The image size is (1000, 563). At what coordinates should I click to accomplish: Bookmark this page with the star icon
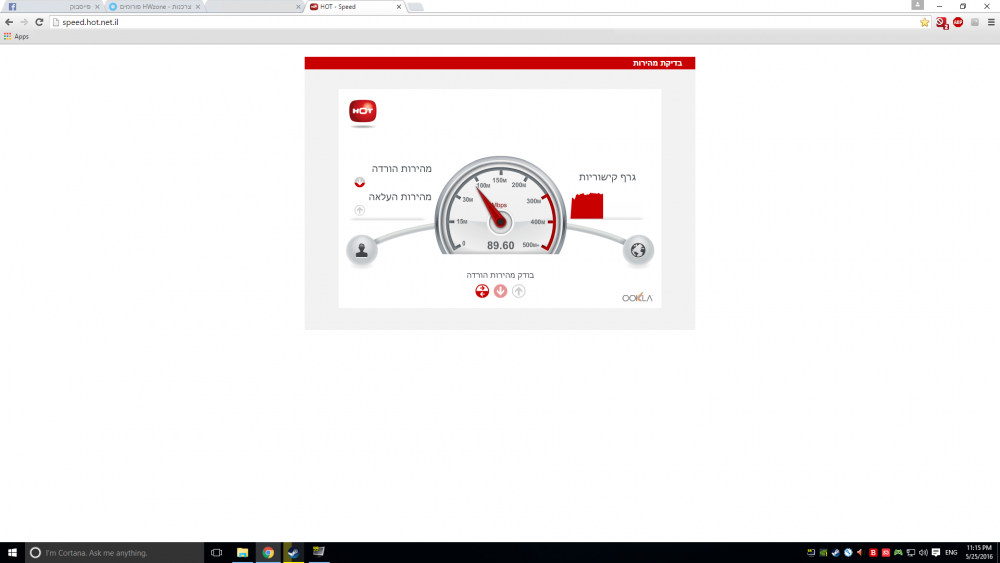click(925, 22)
